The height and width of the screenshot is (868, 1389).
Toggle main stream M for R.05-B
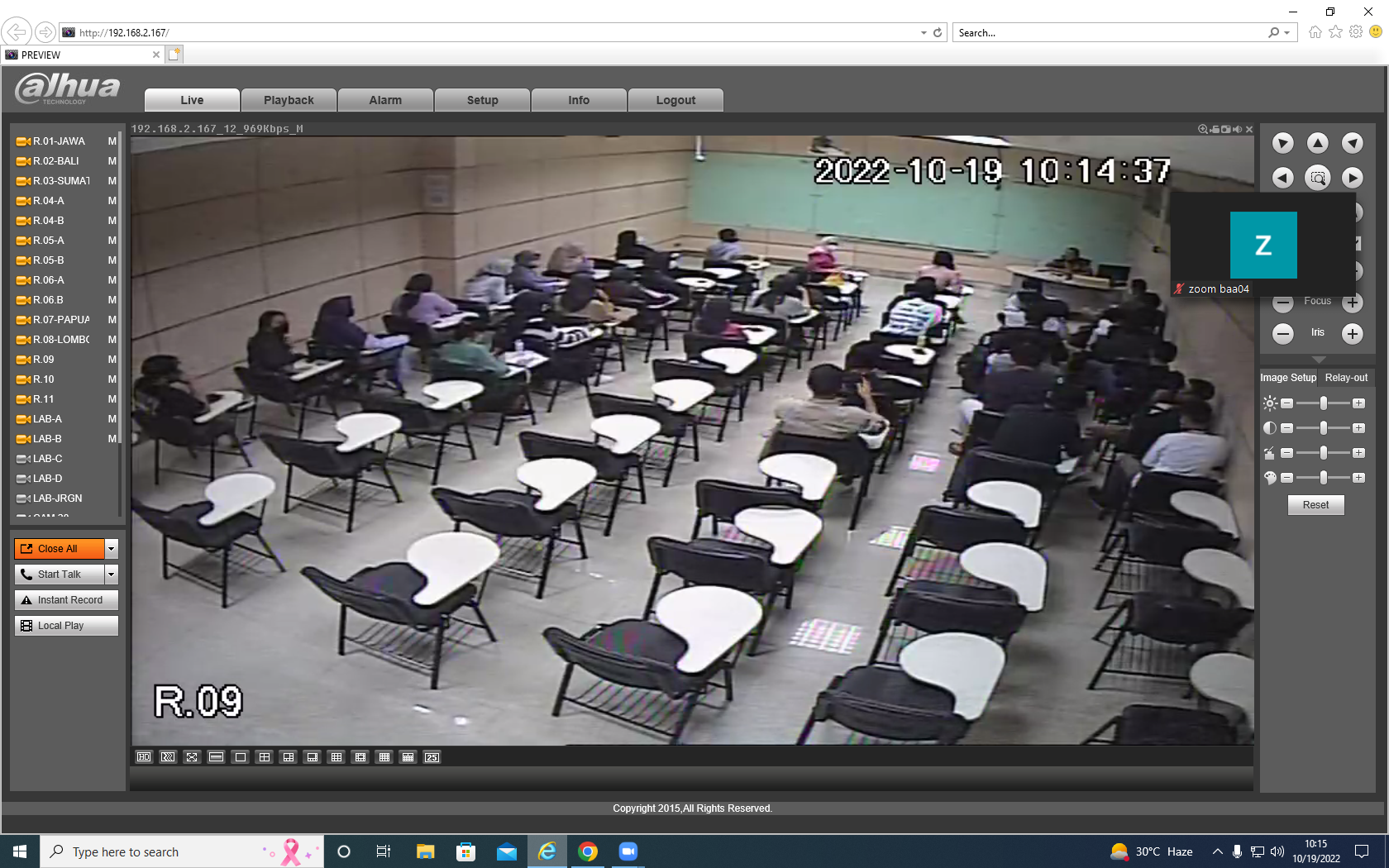click(112, 260)
